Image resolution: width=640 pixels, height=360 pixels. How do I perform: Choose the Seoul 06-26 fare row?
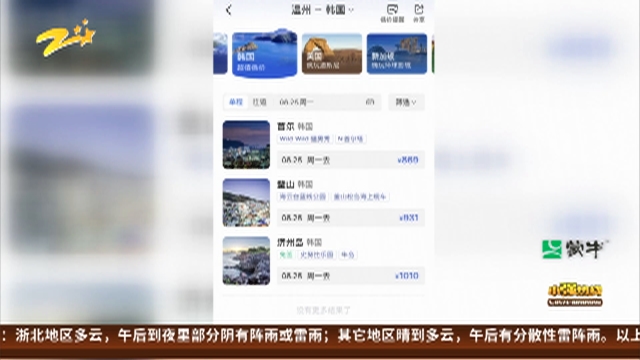(351, 160)
